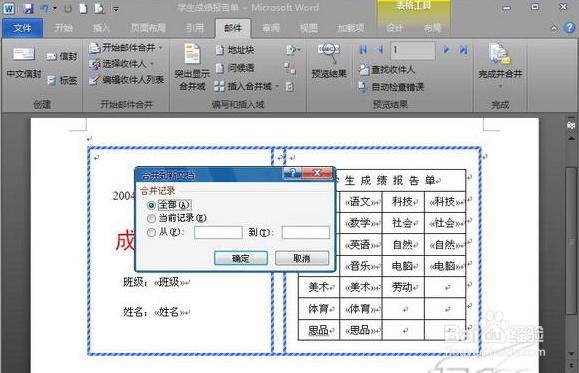Close the 合并到新文档 dialog
Viewport: 579px width, 373px height.
point(316,172)
